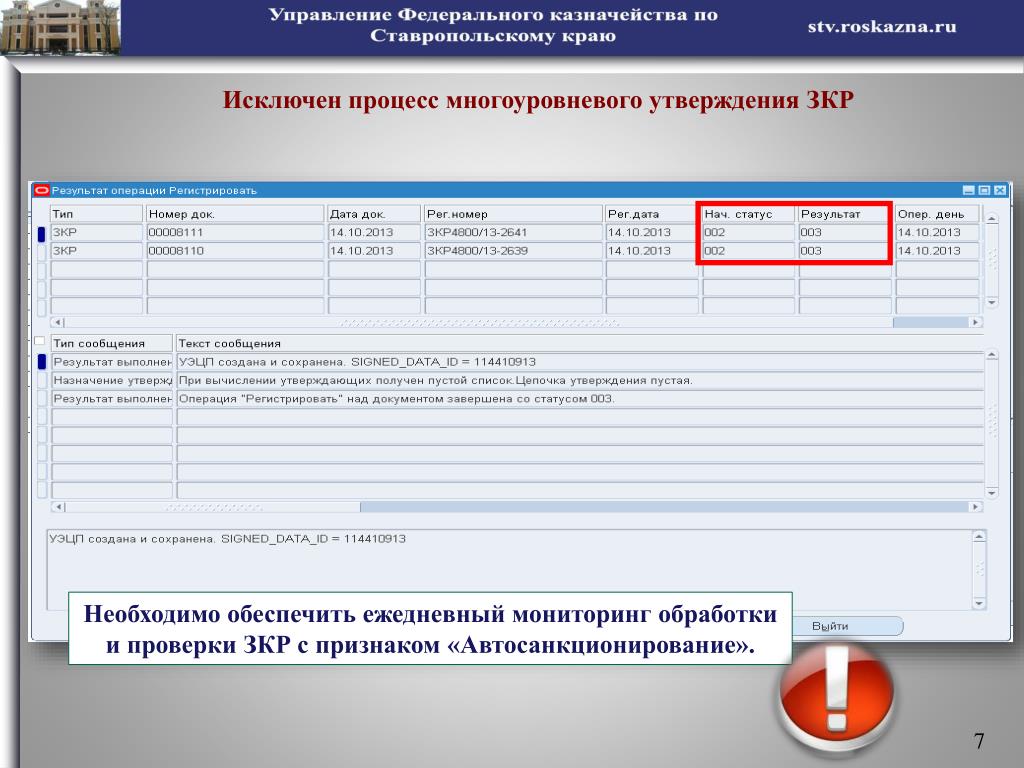Screen dimensions: 1024x768
Task: Click up arrow of message detail scrollbar
Action: coord(979,537)
